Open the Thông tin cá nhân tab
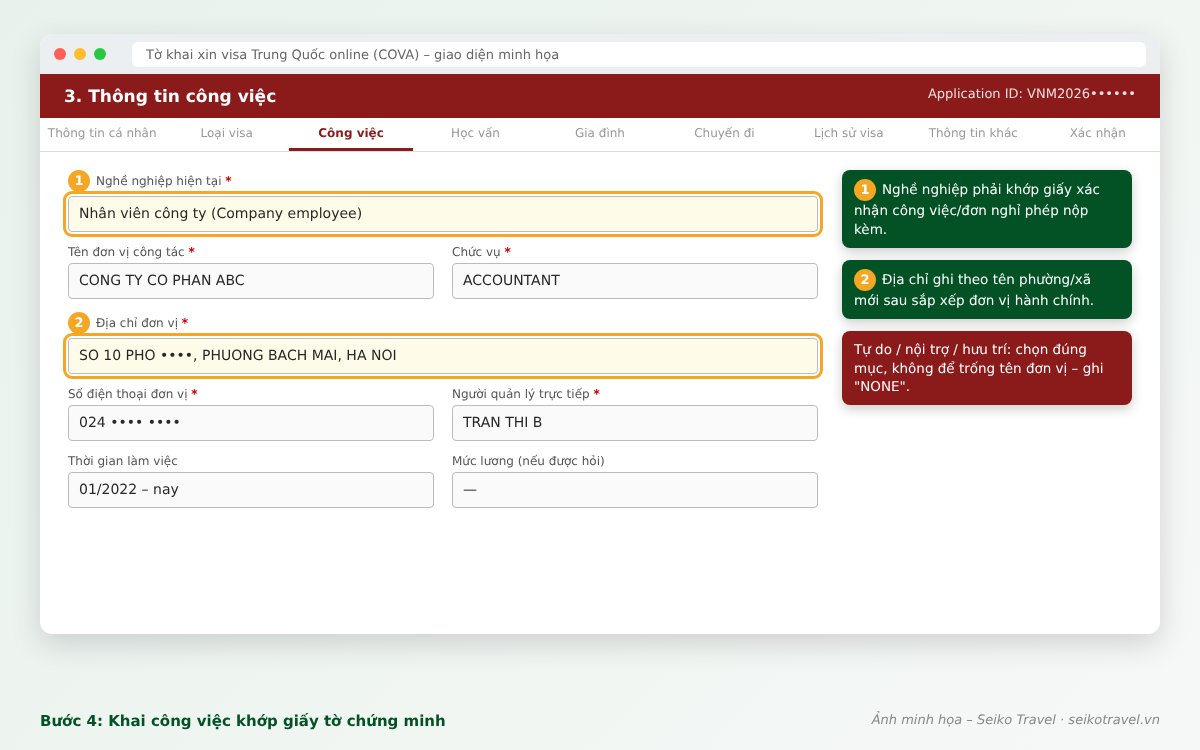 [x=102, y=133]
